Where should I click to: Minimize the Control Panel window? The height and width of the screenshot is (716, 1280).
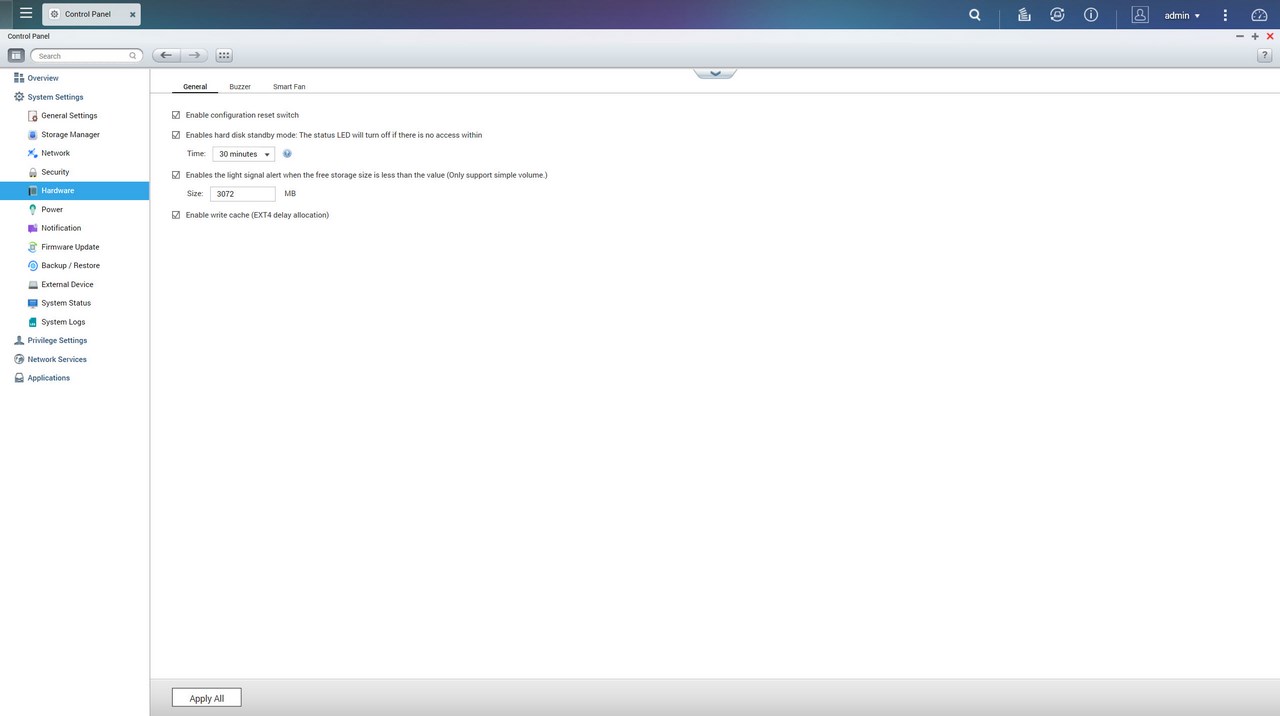[x=1240, y=36]
